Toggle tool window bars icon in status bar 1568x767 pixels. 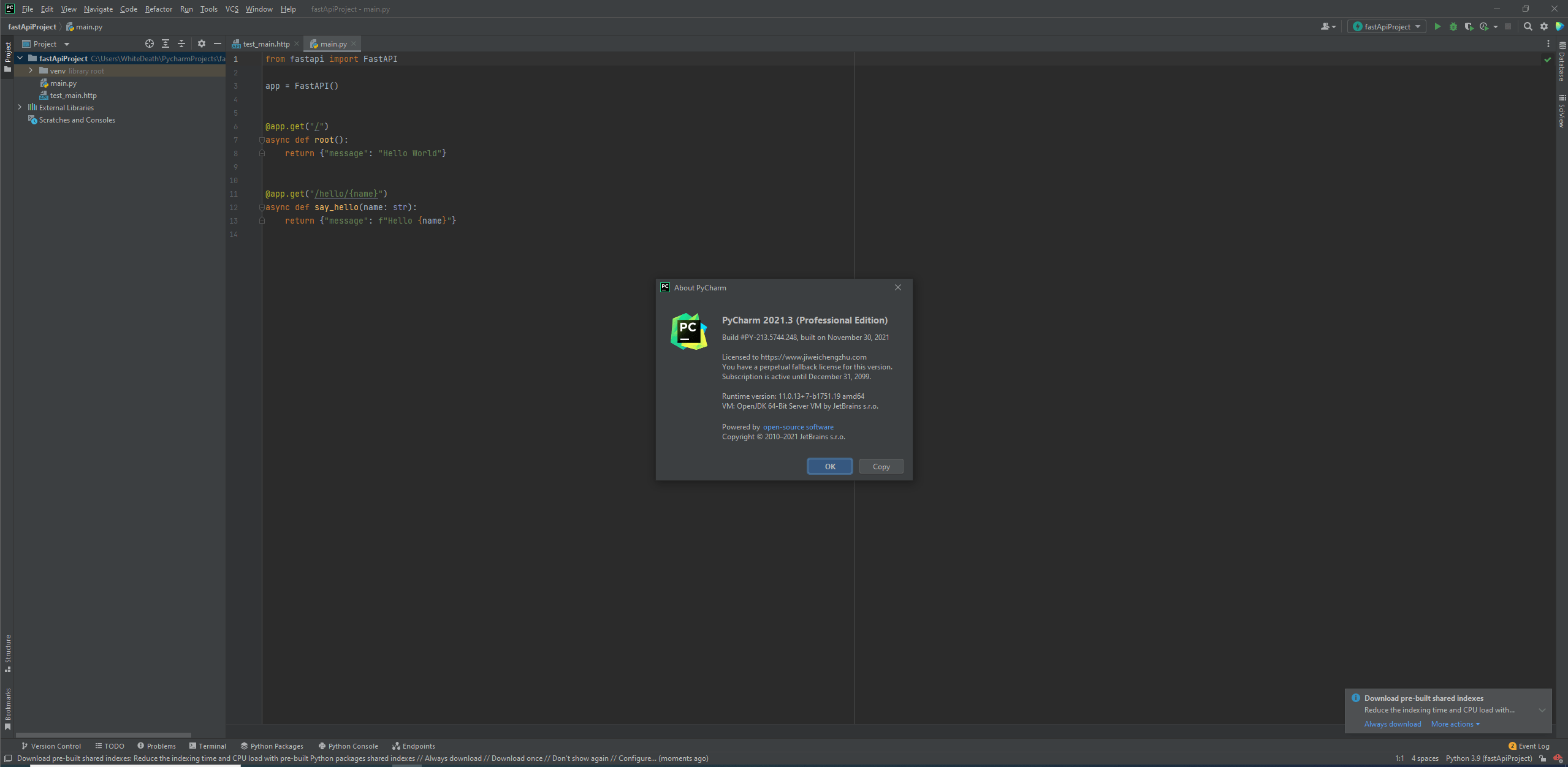[x=8, y=758]
